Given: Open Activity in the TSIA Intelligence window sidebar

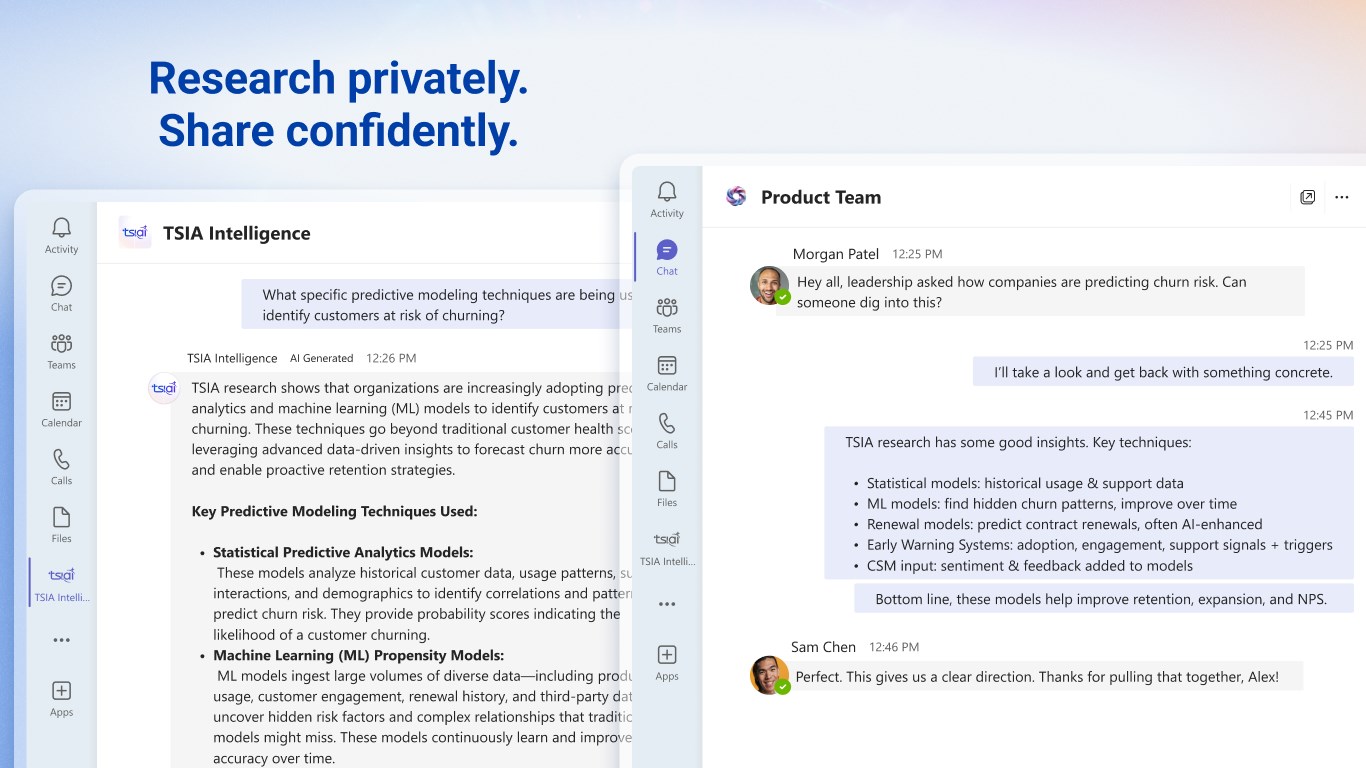Looking at the screenshot, I should (61, 236).
